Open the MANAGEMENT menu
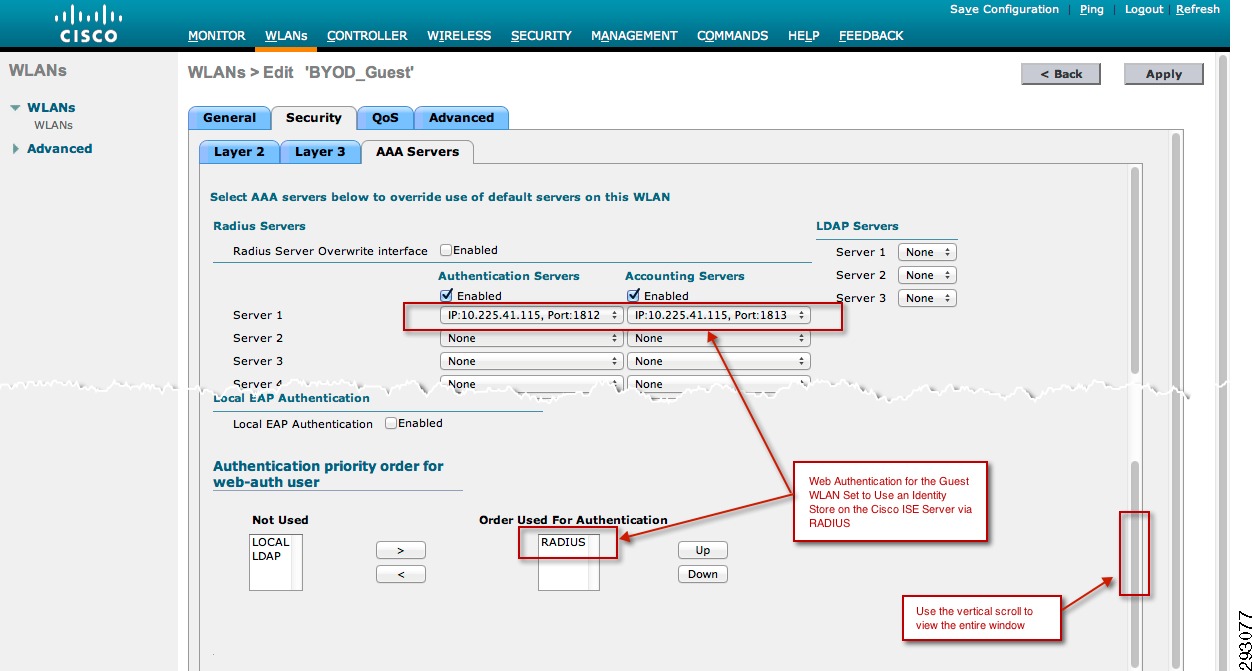The width and height of the screenshot is (1252, 671). click(634, 35)
